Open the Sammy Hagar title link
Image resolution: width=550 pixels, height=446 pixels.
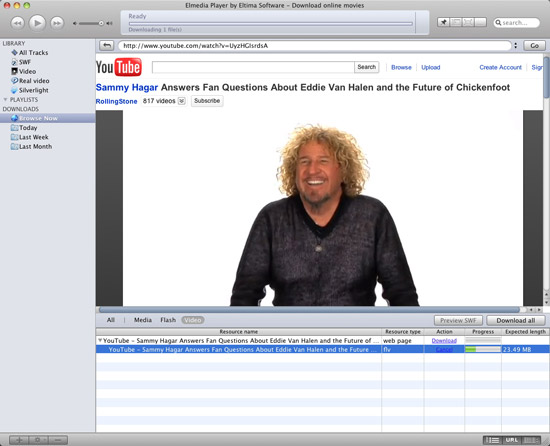(127, 87)
